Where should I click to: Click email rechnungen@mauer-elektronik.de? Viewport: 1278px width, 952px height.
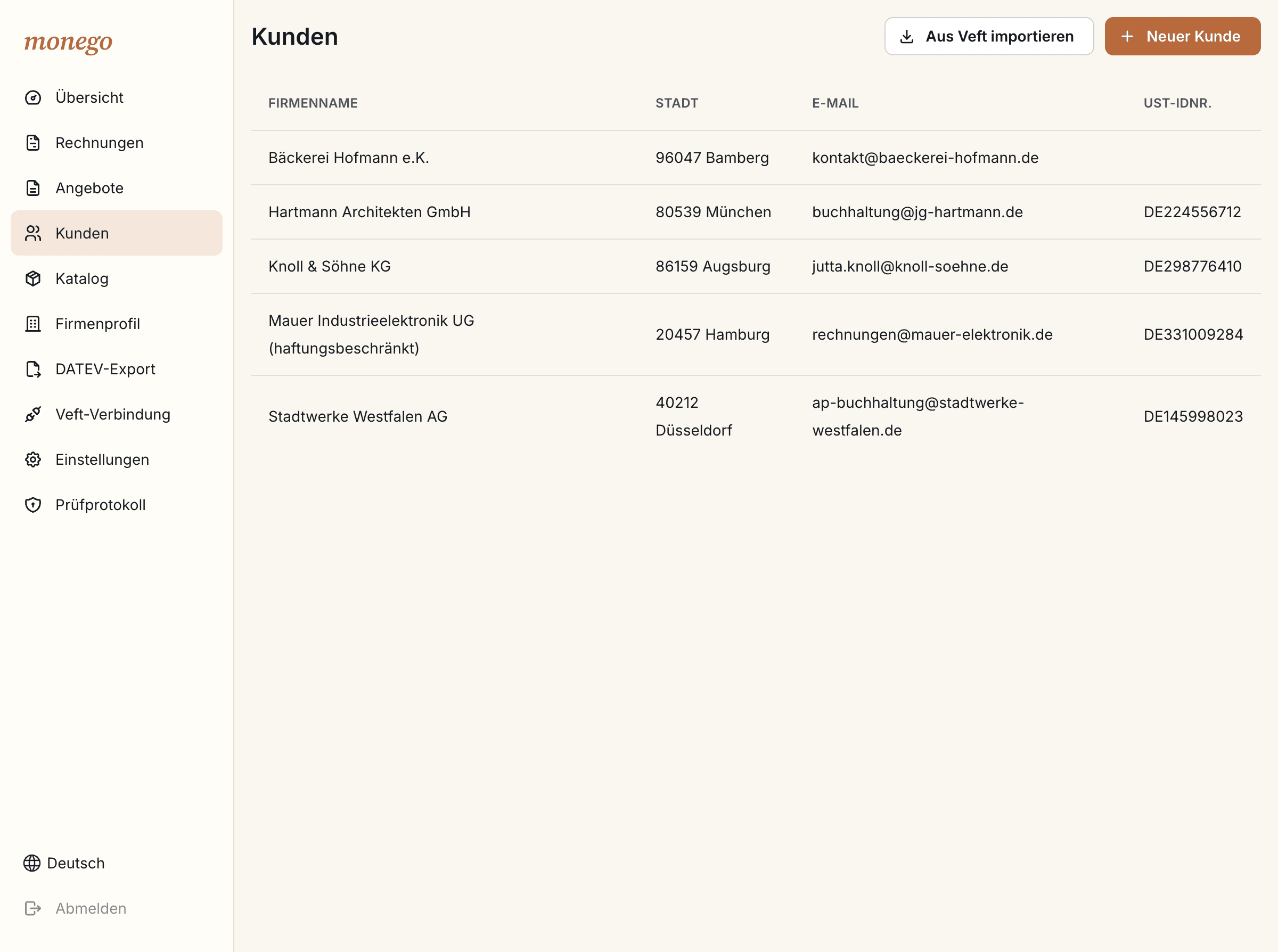point(932,334)
